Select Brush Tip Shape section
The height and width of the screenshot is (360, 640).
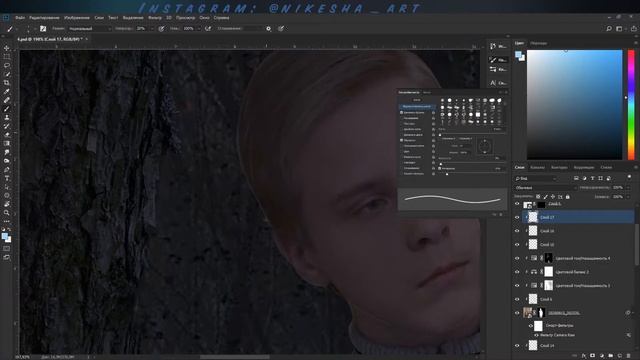click(417, 107)
